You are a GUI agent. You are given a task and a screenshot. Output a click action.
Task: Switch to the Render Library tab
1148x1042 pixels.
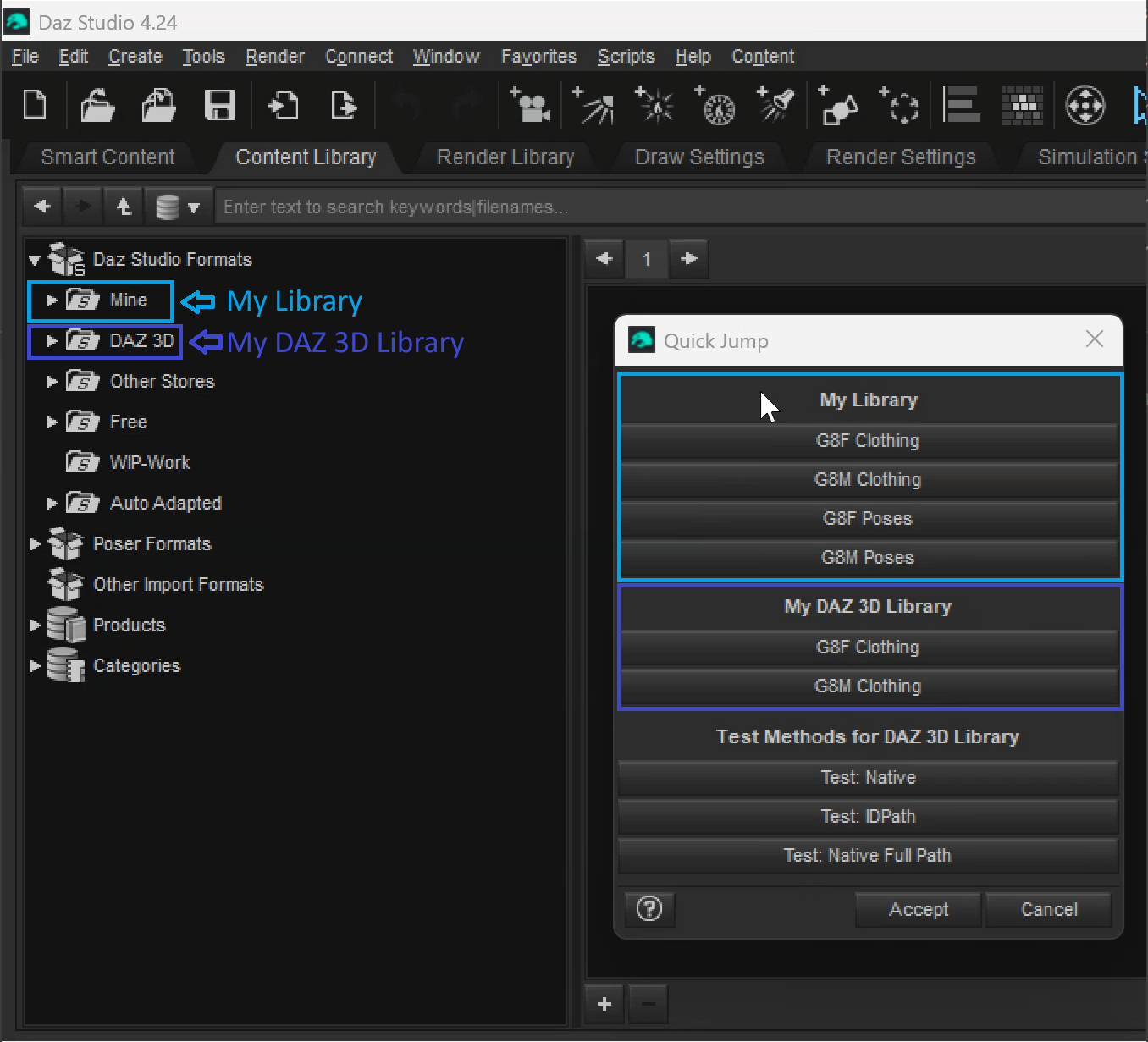click(505, 157)
